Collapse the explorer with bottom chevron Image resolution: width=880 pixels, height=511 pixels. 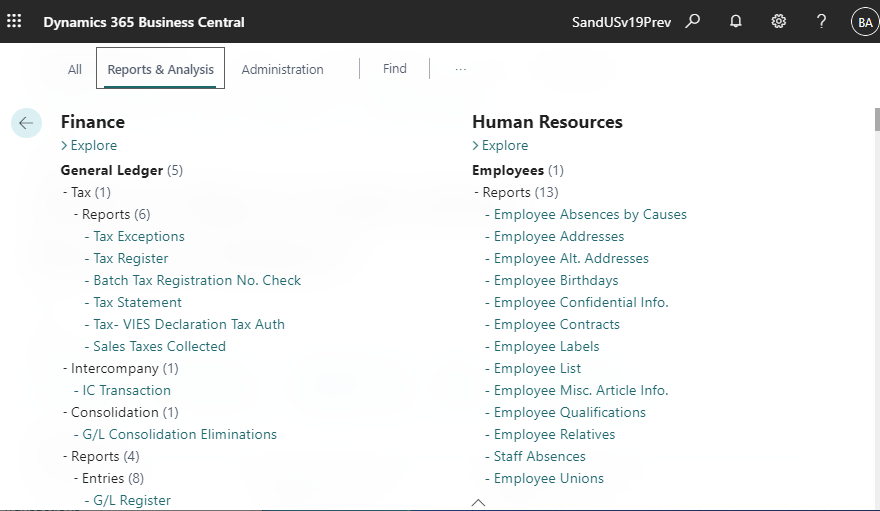click(478, 503)
